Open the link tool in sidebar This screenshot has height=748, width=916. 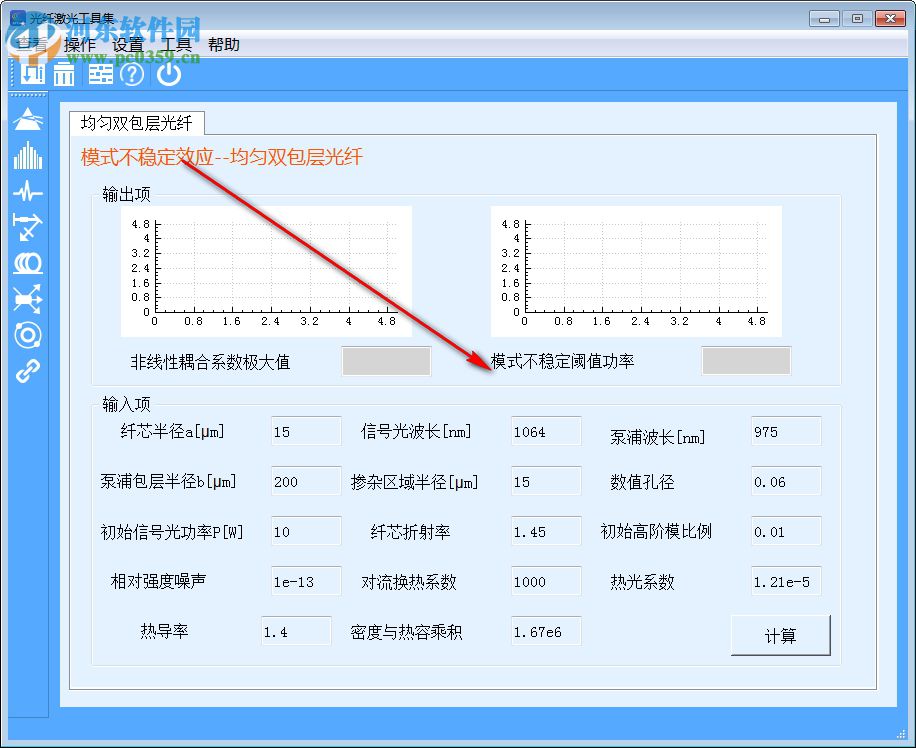(x=27, y=372)
